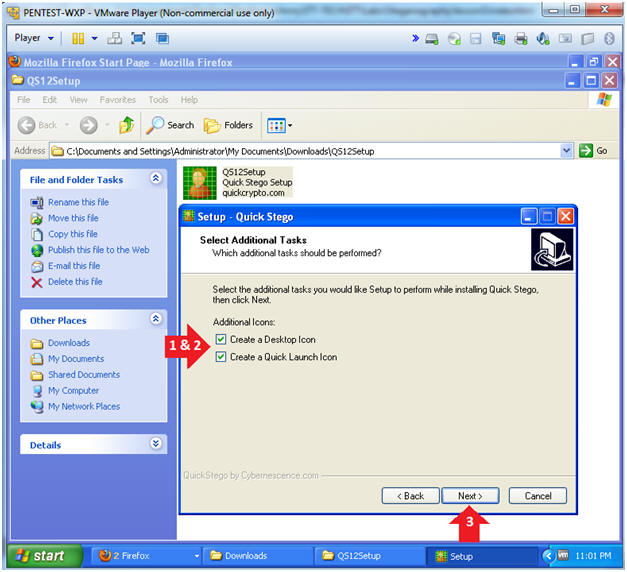627x572 pixels.
Task: Click the printer device icon in VMware
Action: 521,39
